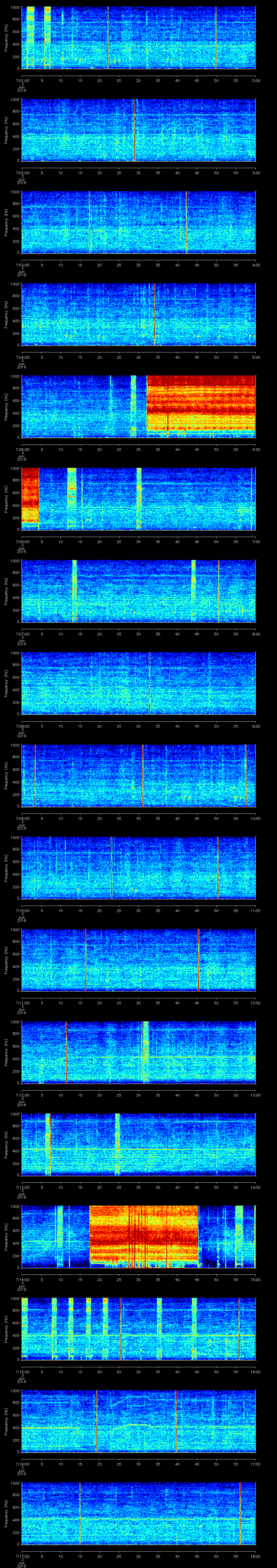Click the '7:05:00' time label

22,449
